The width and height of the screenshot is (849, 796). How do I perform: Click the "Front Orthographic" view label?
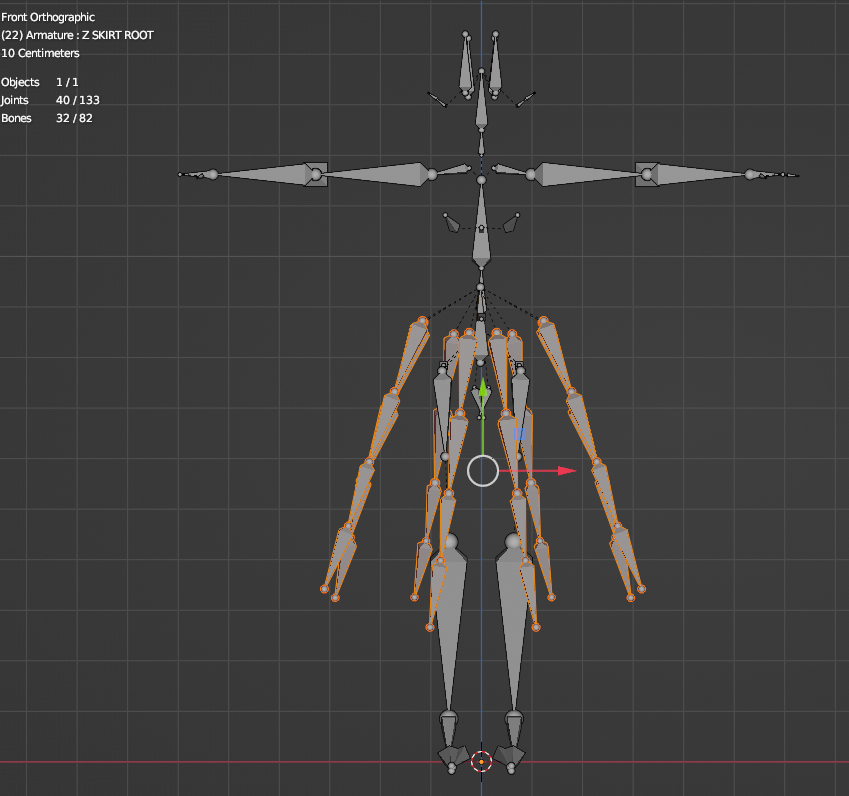[x=48, y=17]
